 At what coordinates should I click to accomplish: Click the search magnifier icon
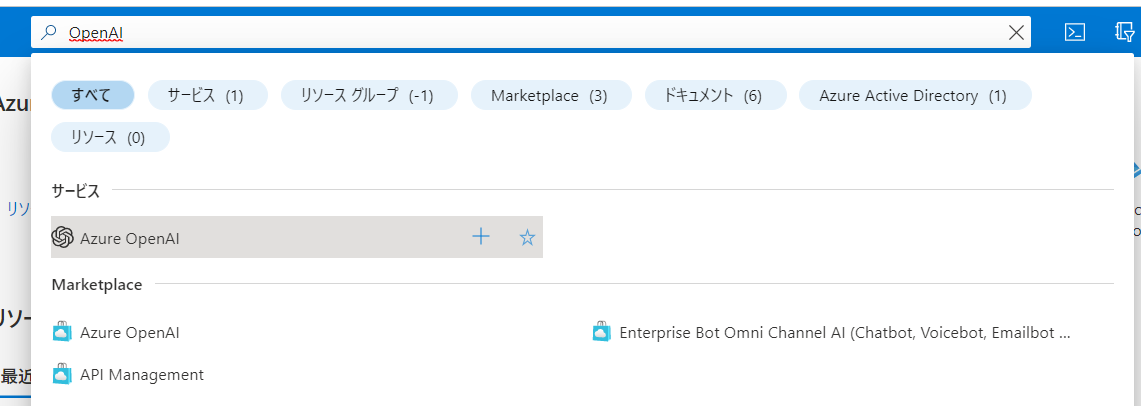[x=49, y=32]
